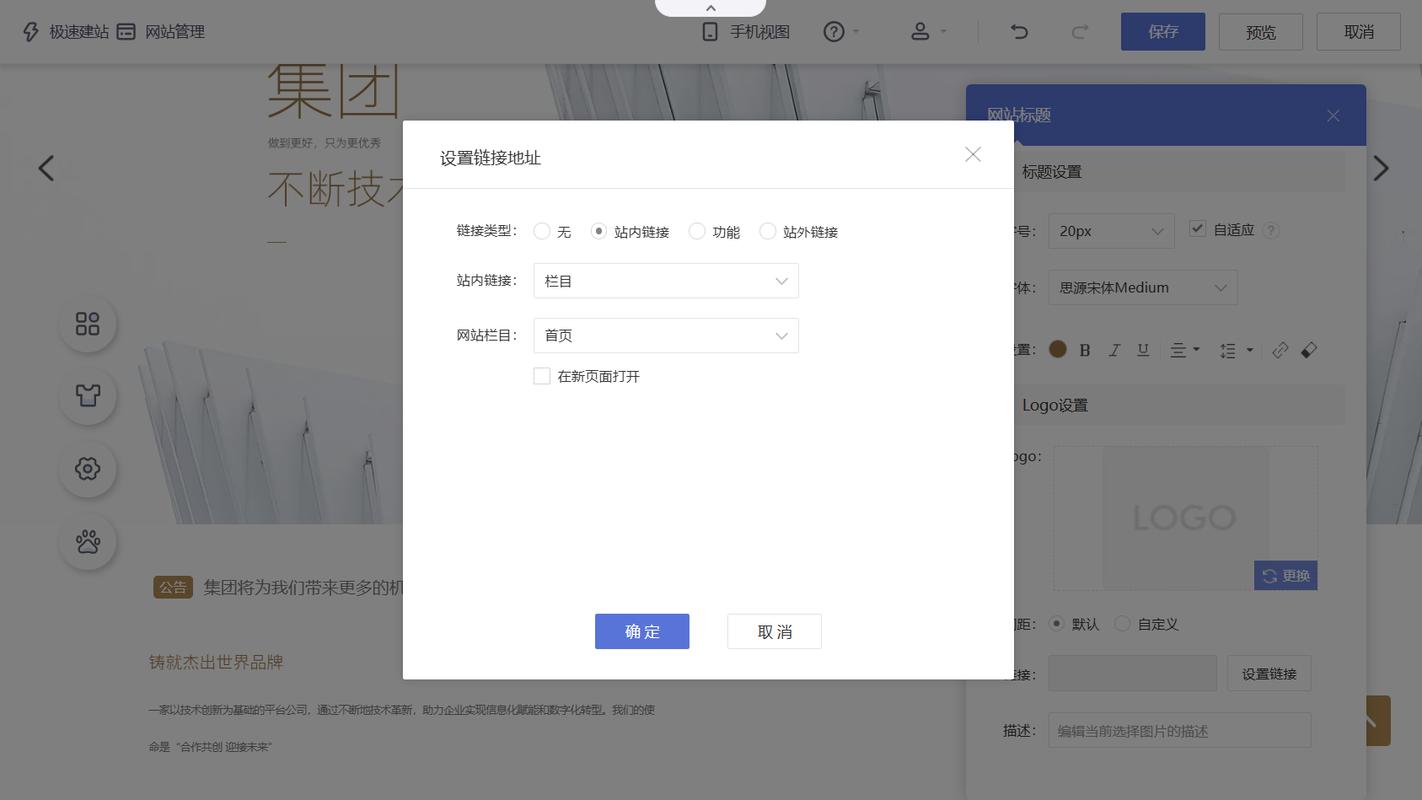Expand the font dropdown showing 思源宋体Medium
This screenshot has width=1422, height=800.
[x=1142, y=287]
